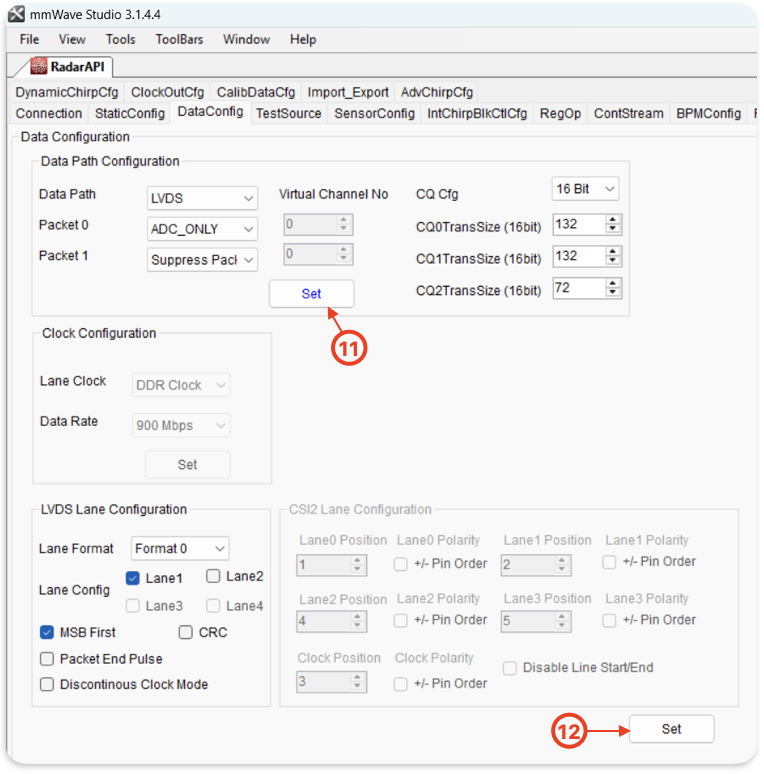
Task: Open the Packet 0 ADC_ONLY dropdown
Action: 202,229
